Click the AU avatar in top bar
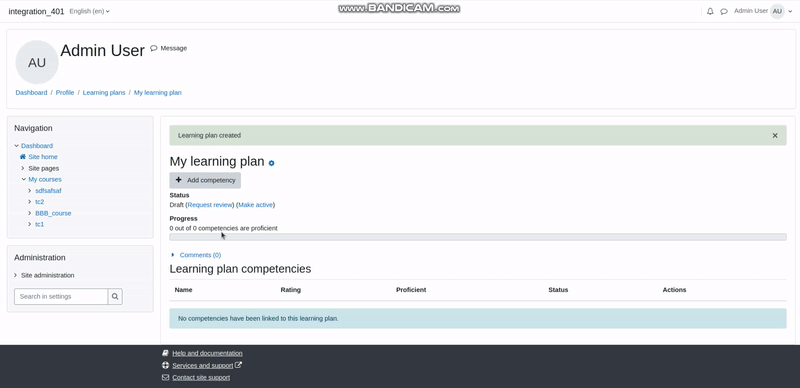The image size is (800, 388). click(x=777, y=11)
